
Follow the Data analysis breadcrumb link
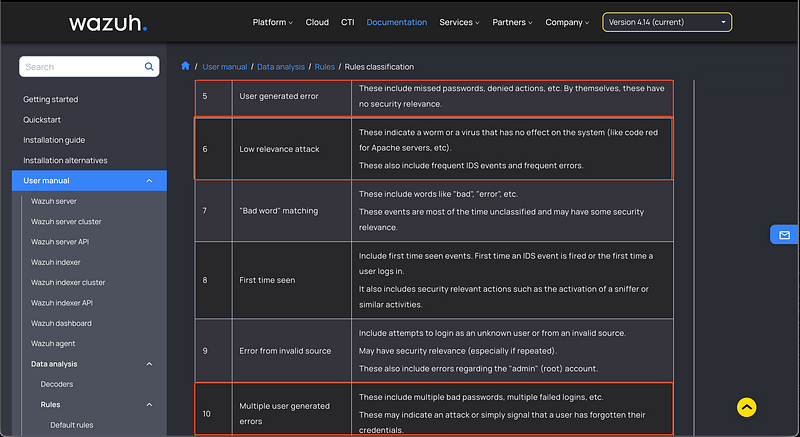pyautogui.click(x=281, y=67)
